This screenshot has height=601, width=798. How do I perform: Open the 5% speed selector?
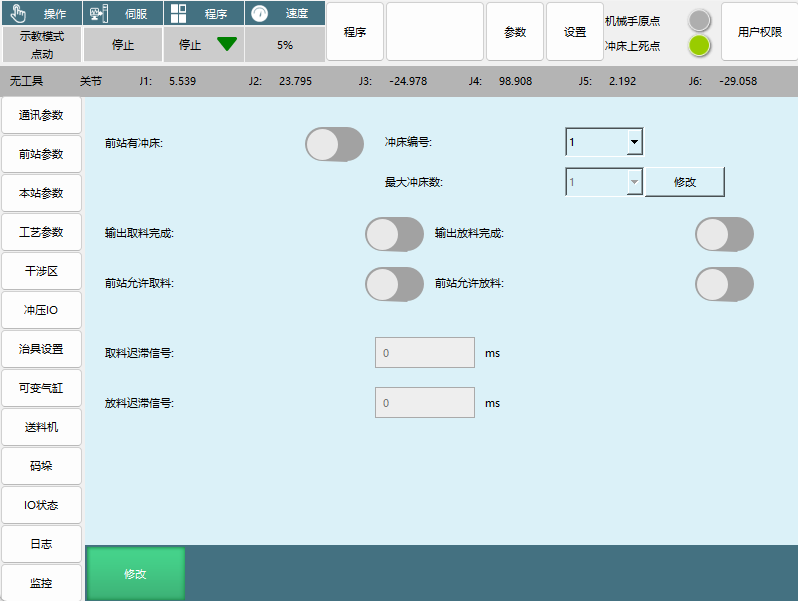tap(285, 44)
